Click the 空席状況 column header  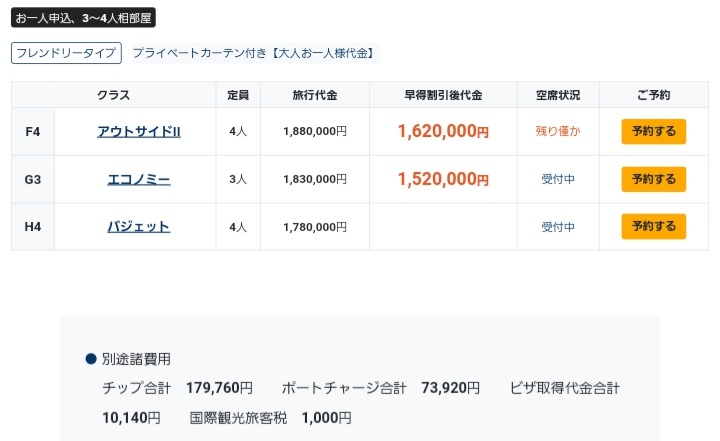click(x=558, y=95)
